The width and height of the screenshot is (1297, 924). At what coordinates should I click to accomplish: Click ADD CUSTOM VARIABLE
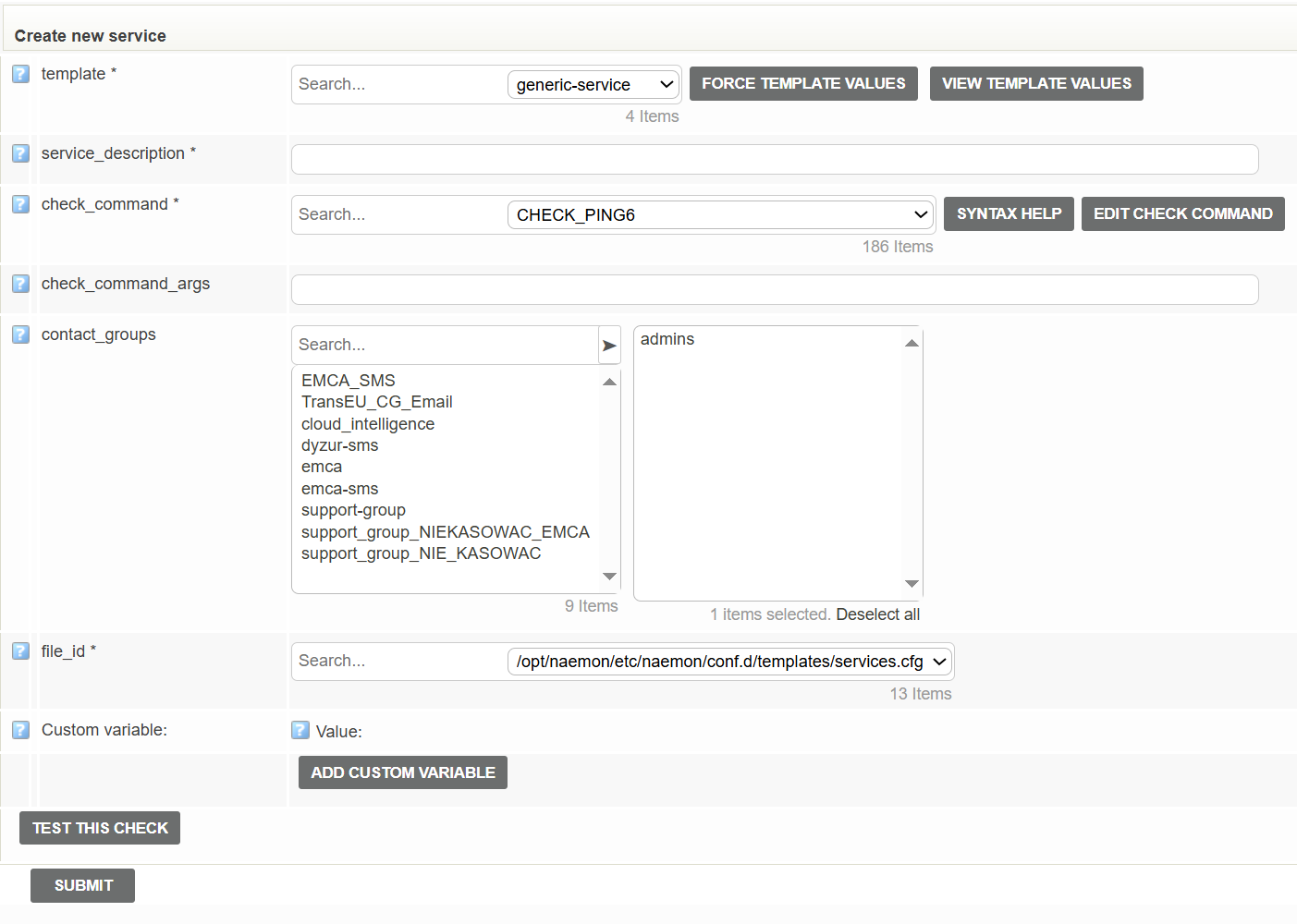pyautogui.click(x=402, y=772)
